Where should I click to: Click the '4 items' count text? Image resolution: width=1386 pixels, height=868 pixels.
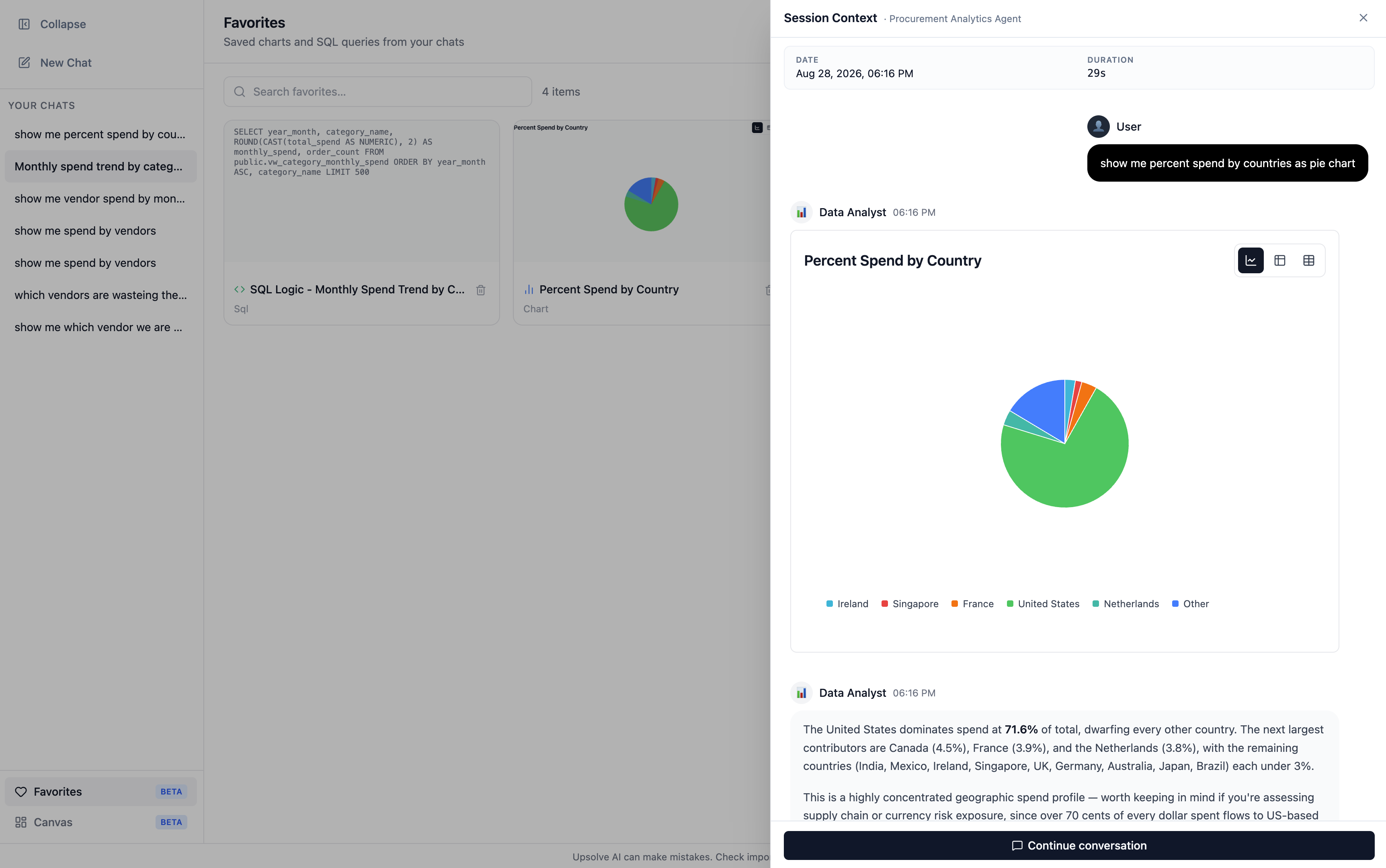click(561, 92)
